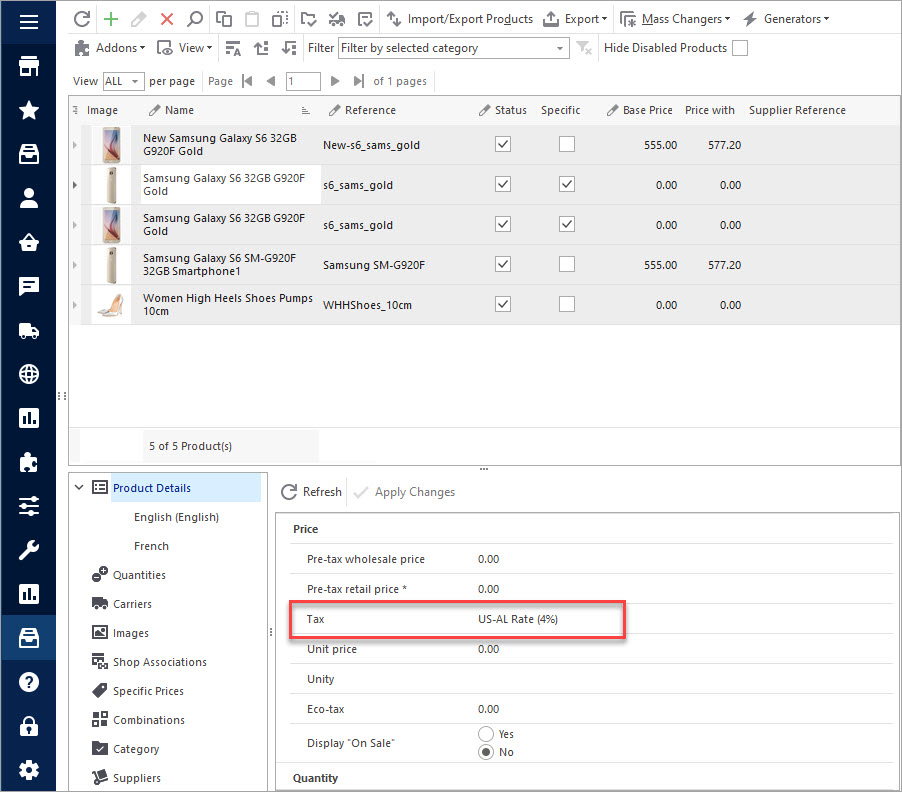Open the store icon in sidebar
Viewport: 902px width, 792px height.
[x=29, y=66]
